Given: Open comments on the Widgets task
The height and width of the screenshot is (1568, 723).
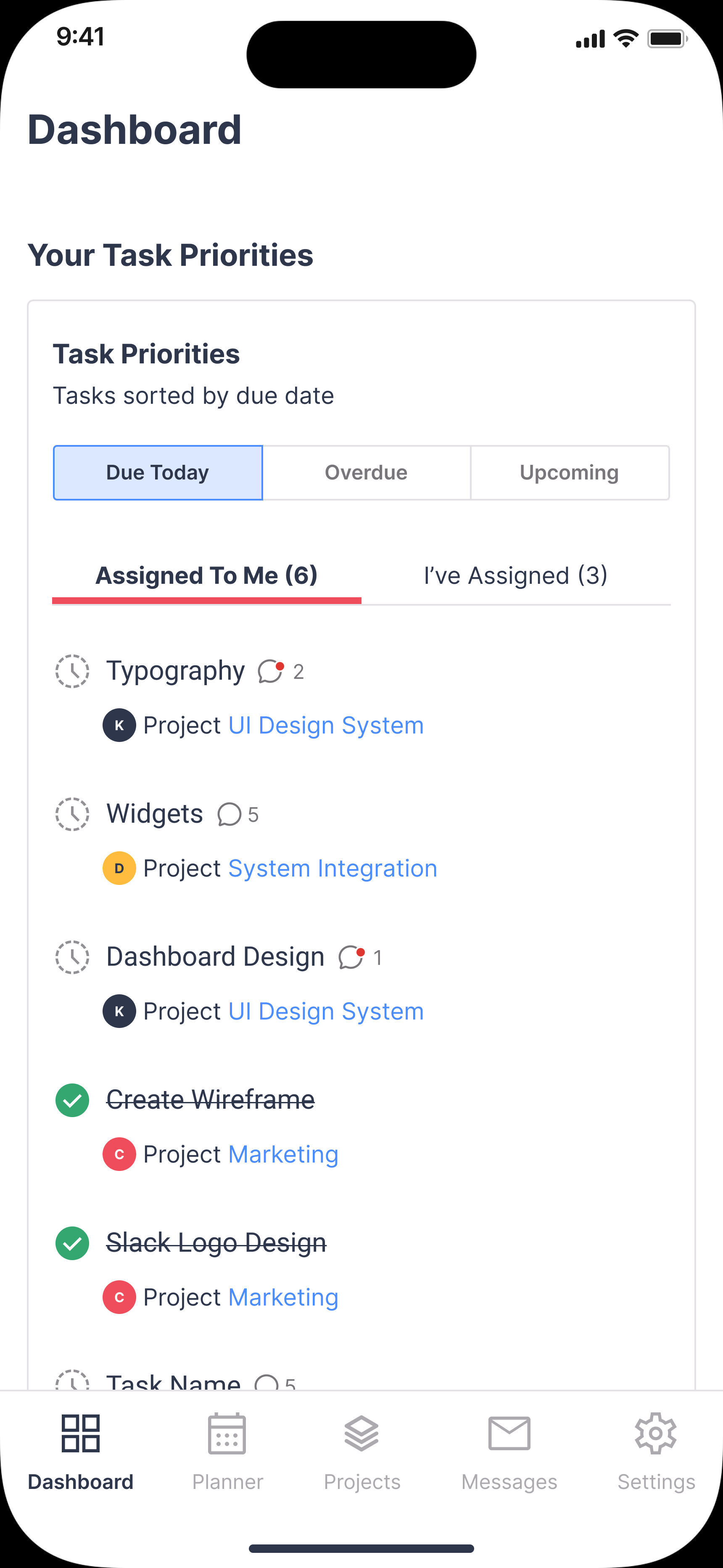Looking at the screenshot, I should pyautogui.click(x=230, y=814).
